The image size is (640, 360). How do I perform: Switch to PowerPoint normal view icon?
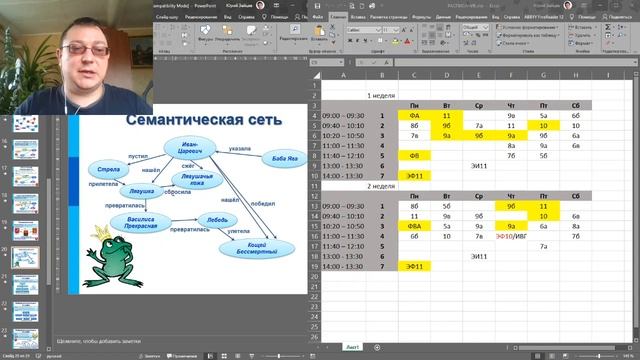[210, 356]
